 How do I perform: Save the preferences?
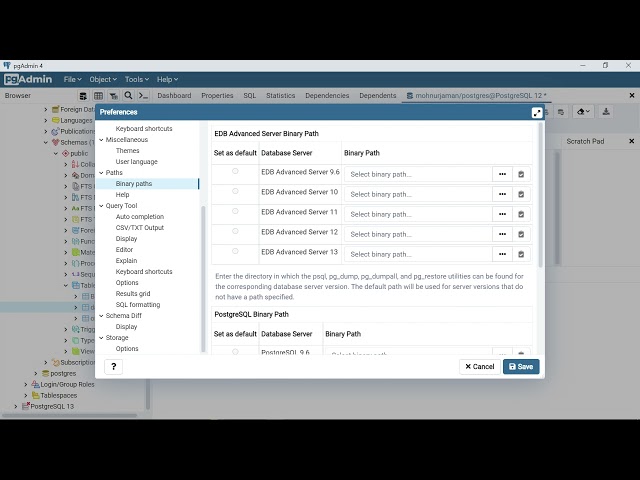[521, 367]
